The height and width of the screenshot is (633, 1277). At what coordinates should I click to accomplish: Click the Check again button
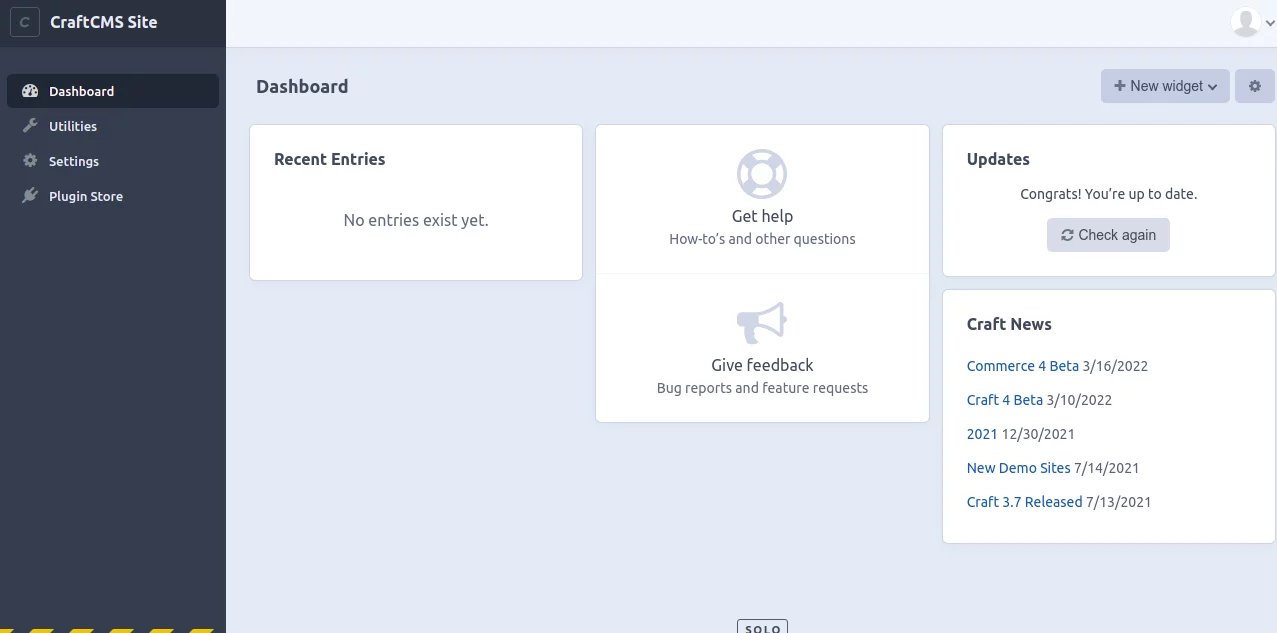[x=1108, y=235]
